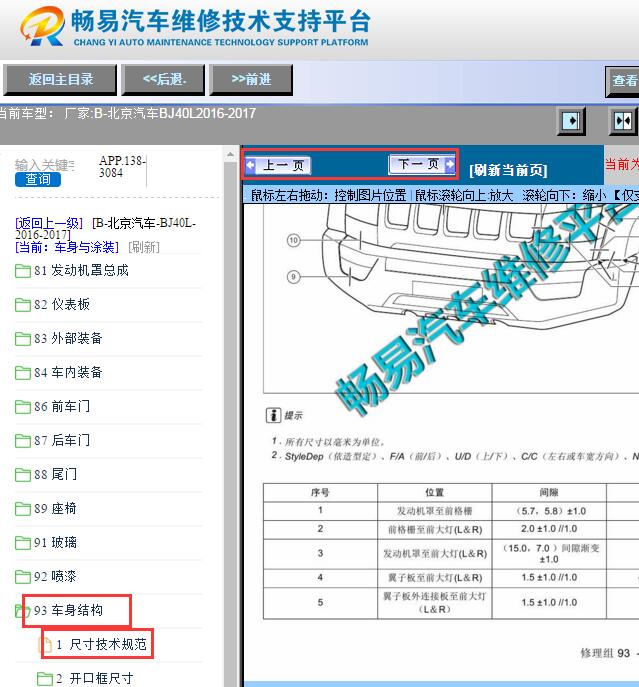Click folder icon beside 81 发动机置总成
Screen dimensions: 639x687
click(22, 271)
